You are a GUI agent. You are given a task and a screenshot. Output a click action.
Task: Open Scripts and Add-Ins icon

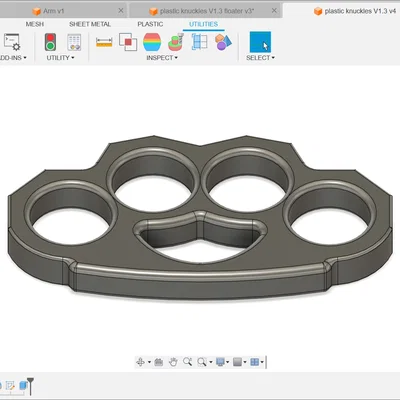pyautogui.click(x=12, y=42)
